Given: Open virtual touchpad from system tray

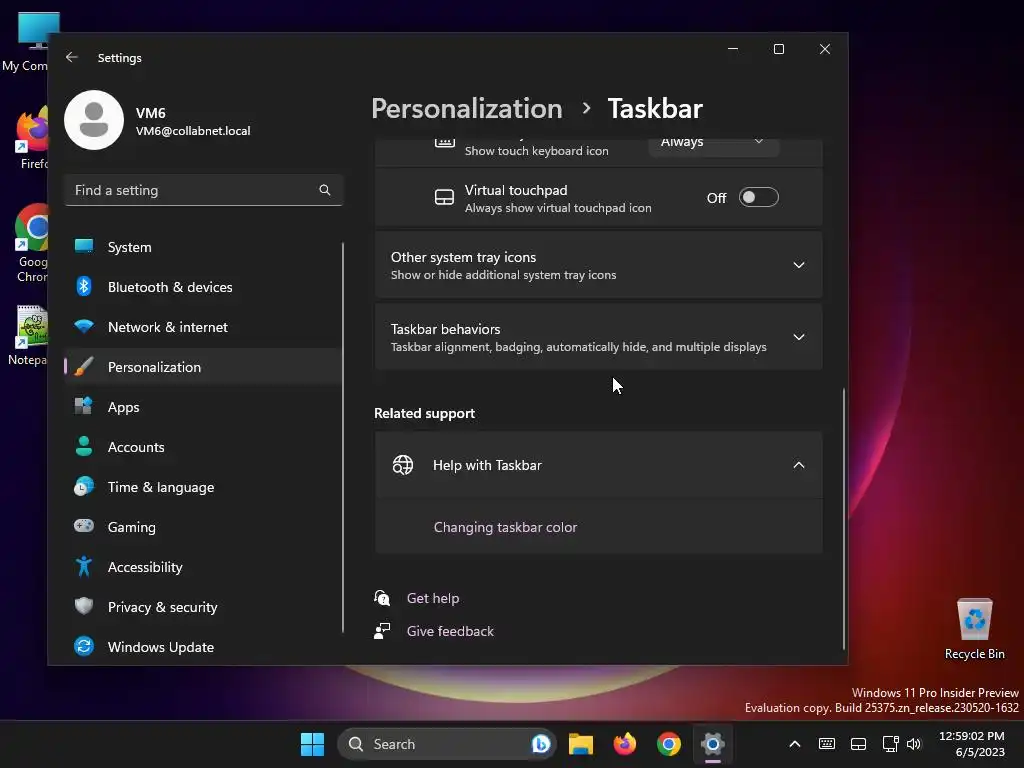Looking at the screenshot, I should 859,744.
